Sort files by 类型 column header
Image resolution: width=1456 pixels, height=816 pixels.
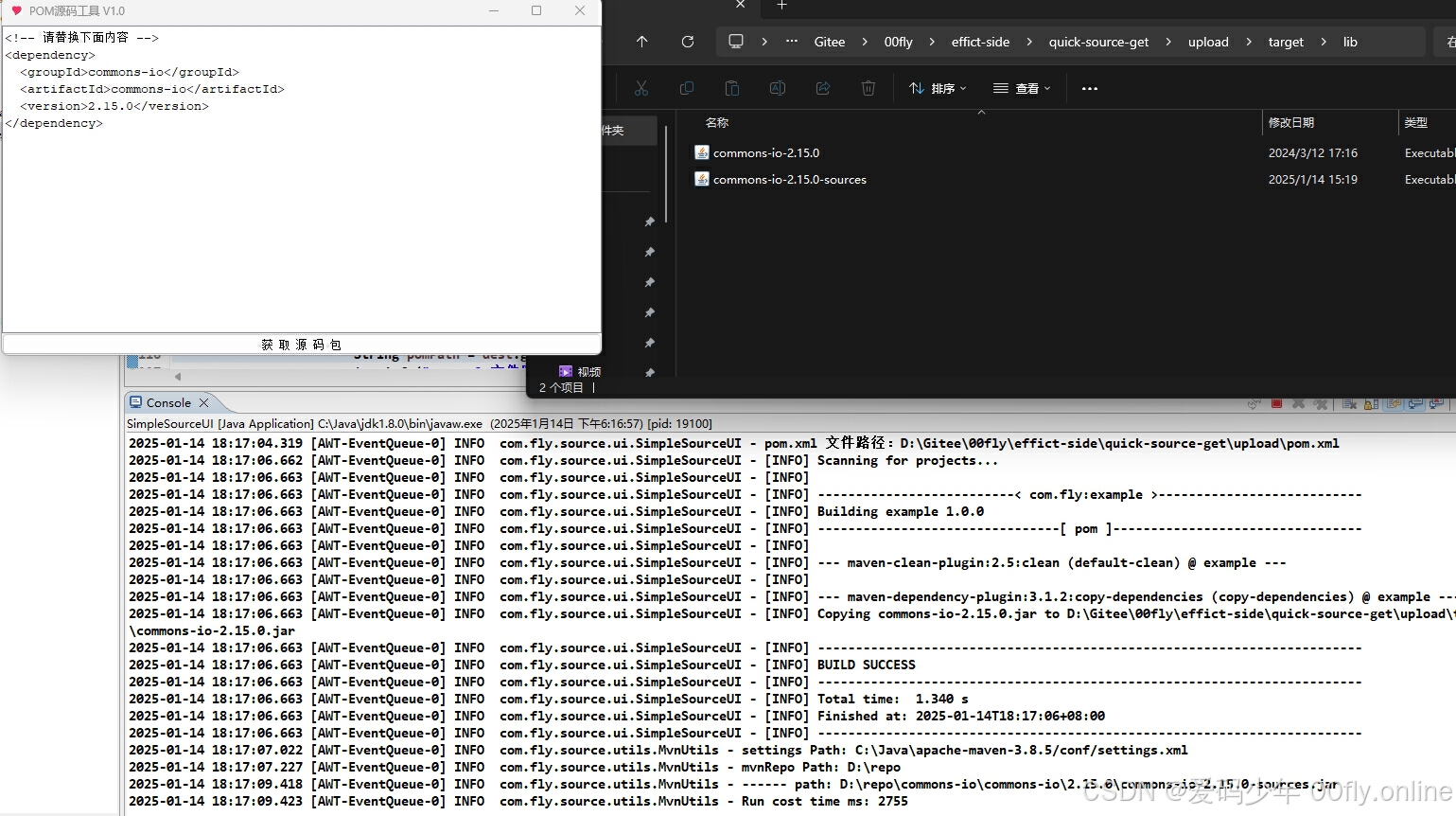(1415, 122)
